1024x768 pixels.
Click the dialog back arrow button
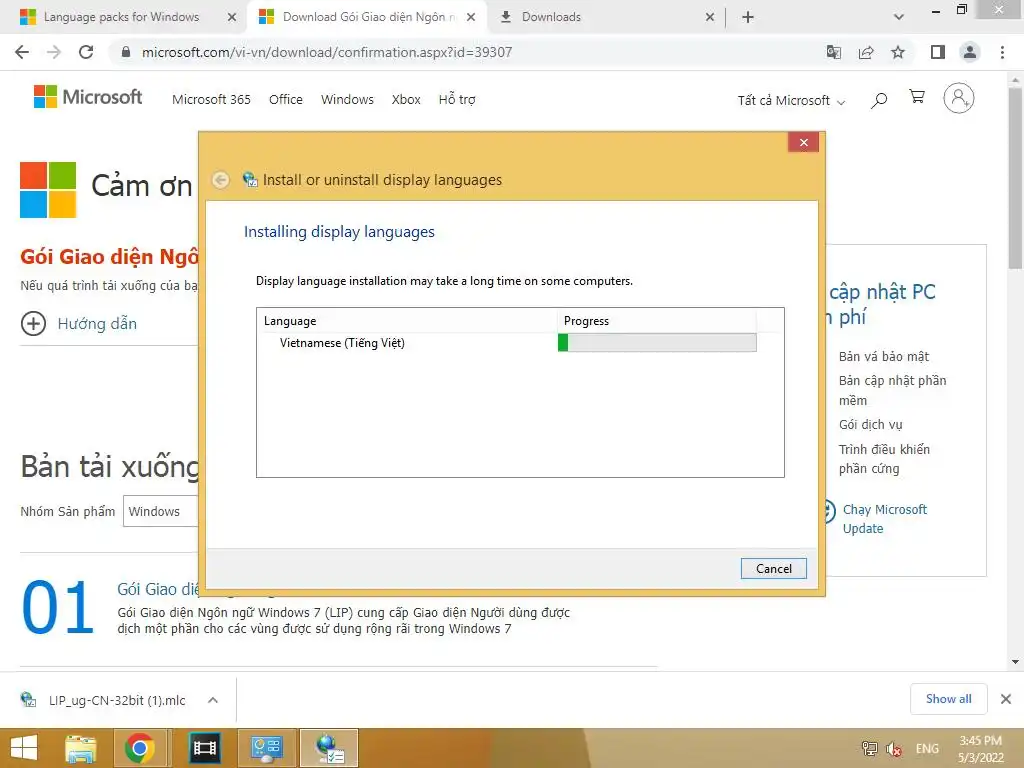[221, 180]
